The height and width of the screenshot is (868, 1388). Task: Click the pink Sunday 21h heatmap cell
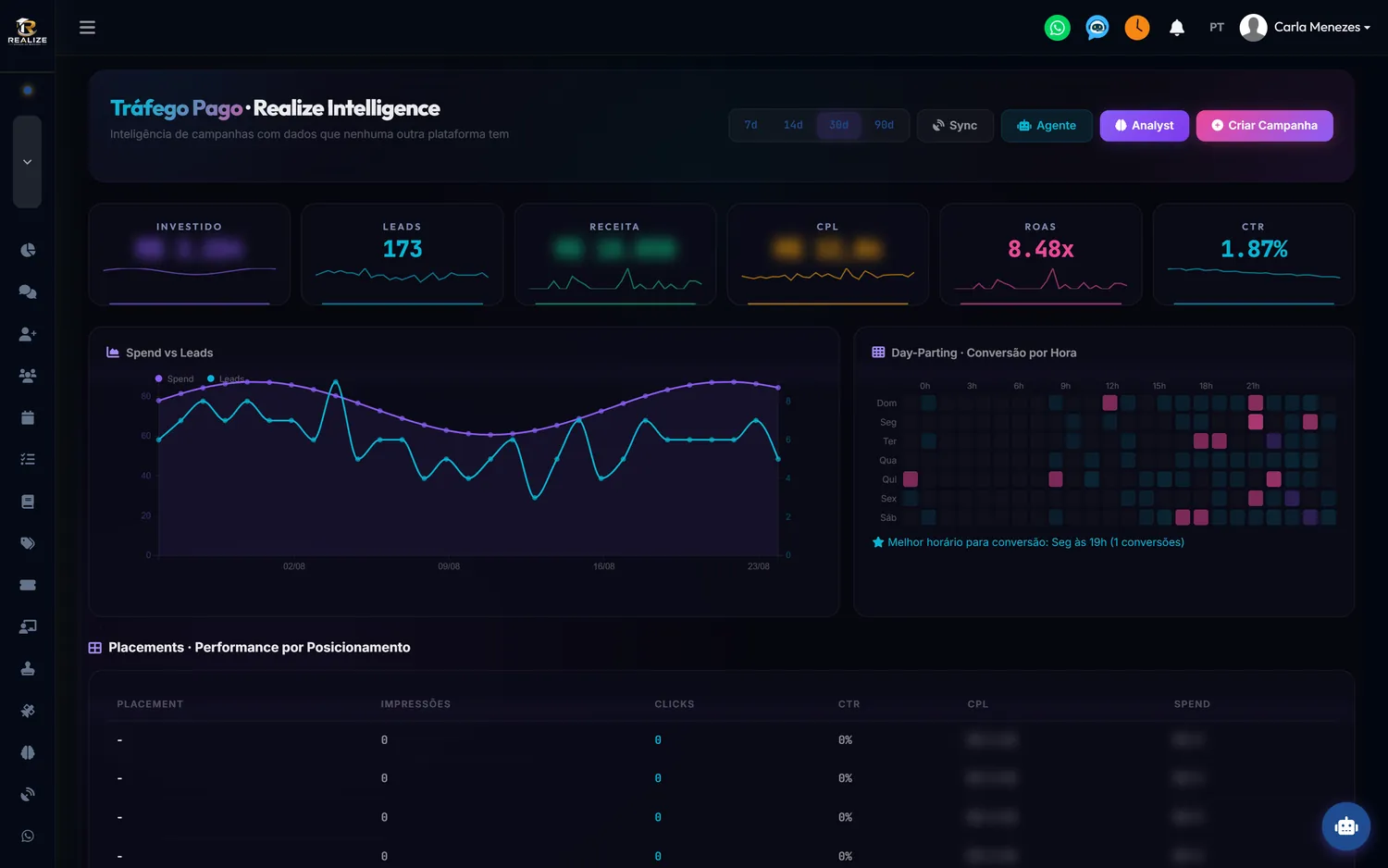pyautogui.click(x=1256, y=403)
